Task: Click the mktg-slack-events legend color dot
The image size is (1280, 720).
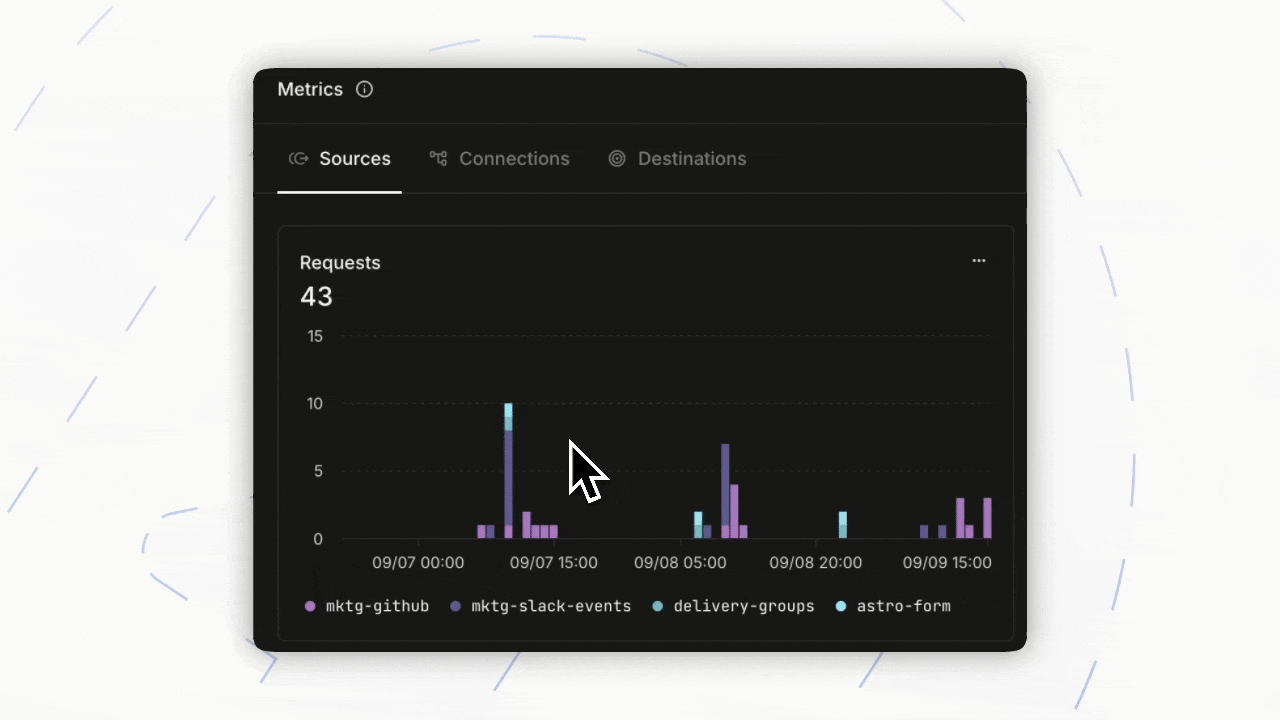Action: [456, 606]
